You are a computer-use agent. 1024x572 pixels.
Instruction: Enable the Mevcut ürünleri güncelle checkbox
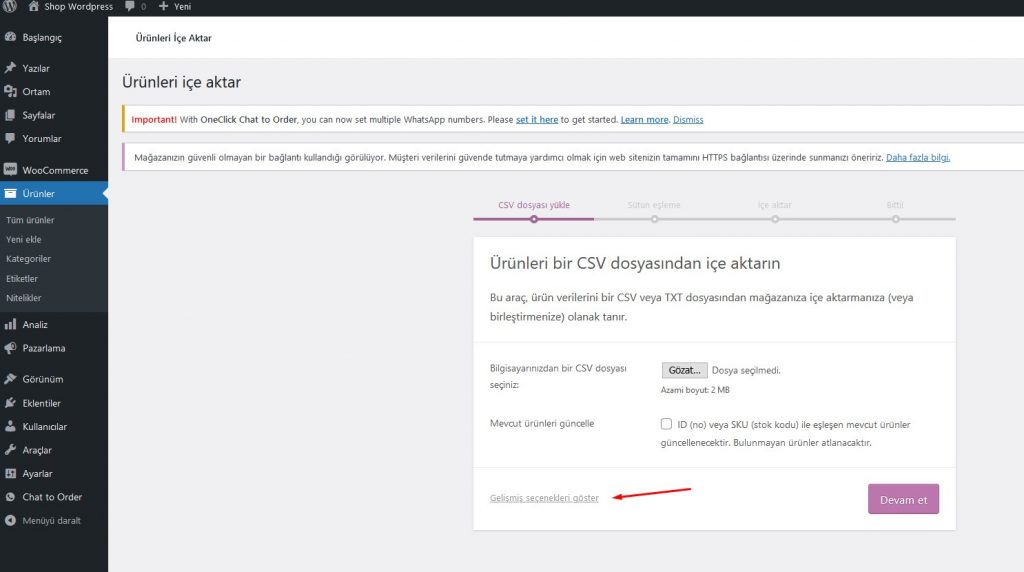click(666, 424)
